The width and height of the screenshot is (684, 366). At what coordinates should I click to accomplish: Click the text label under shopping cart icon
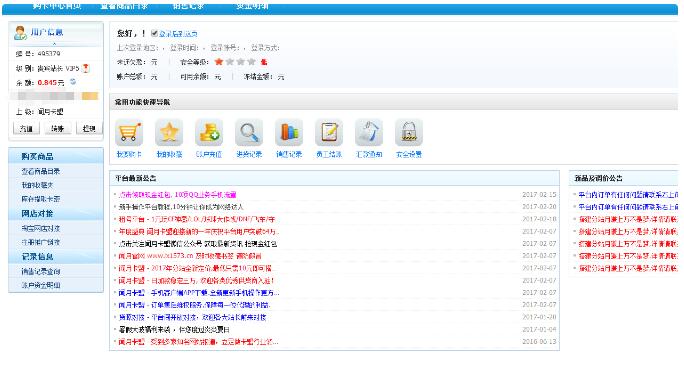coord(129,154)
